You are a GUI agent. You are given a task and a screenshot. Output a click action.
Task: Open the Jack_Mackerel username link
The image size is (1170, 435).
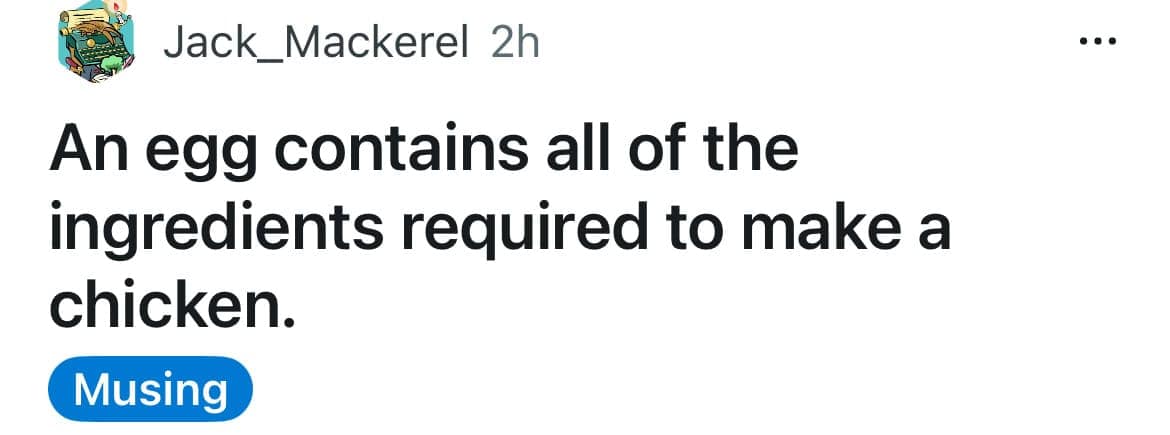coord(315,42)
